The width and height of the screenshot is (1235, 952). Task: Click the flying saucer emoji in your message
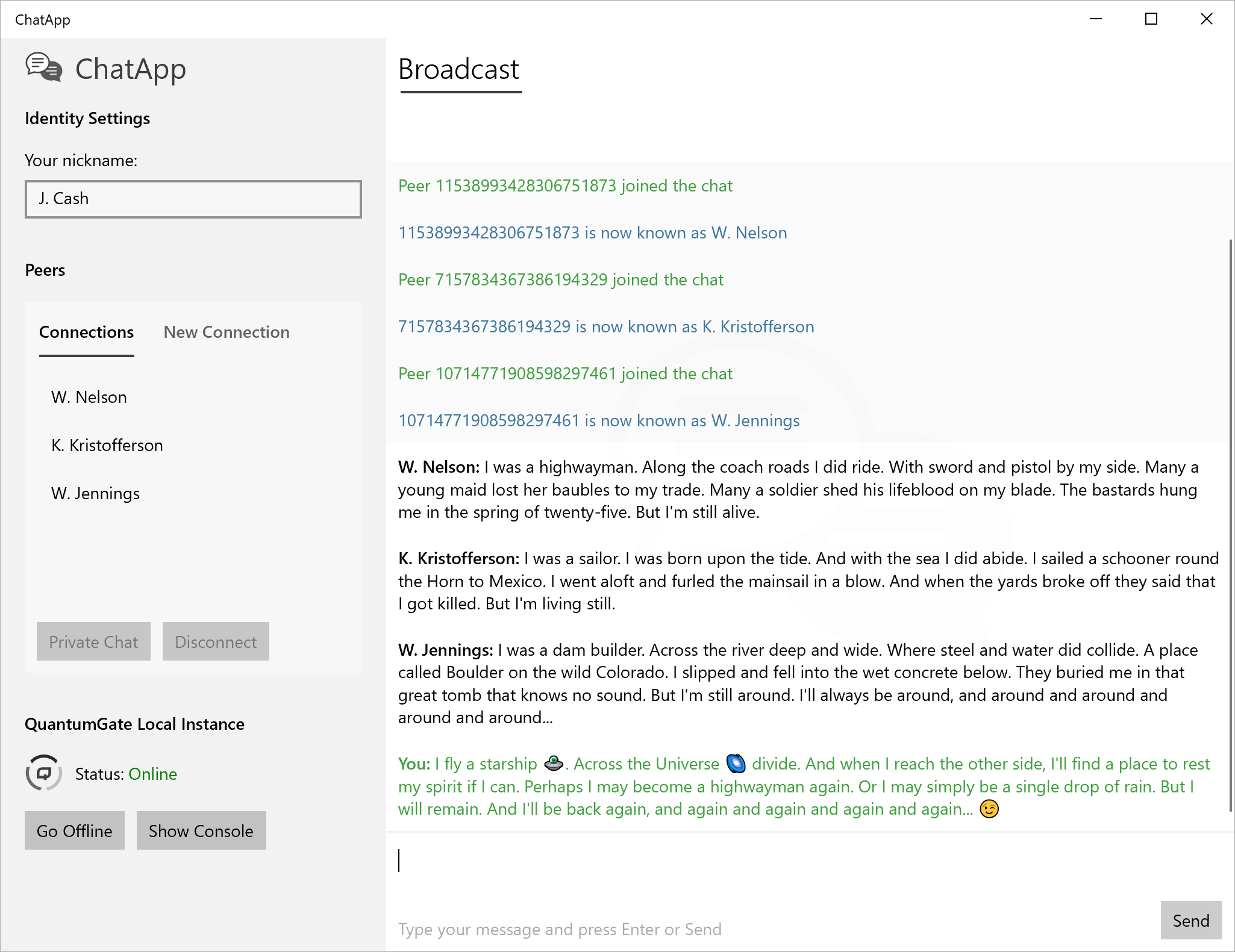[x=553, y=764]
